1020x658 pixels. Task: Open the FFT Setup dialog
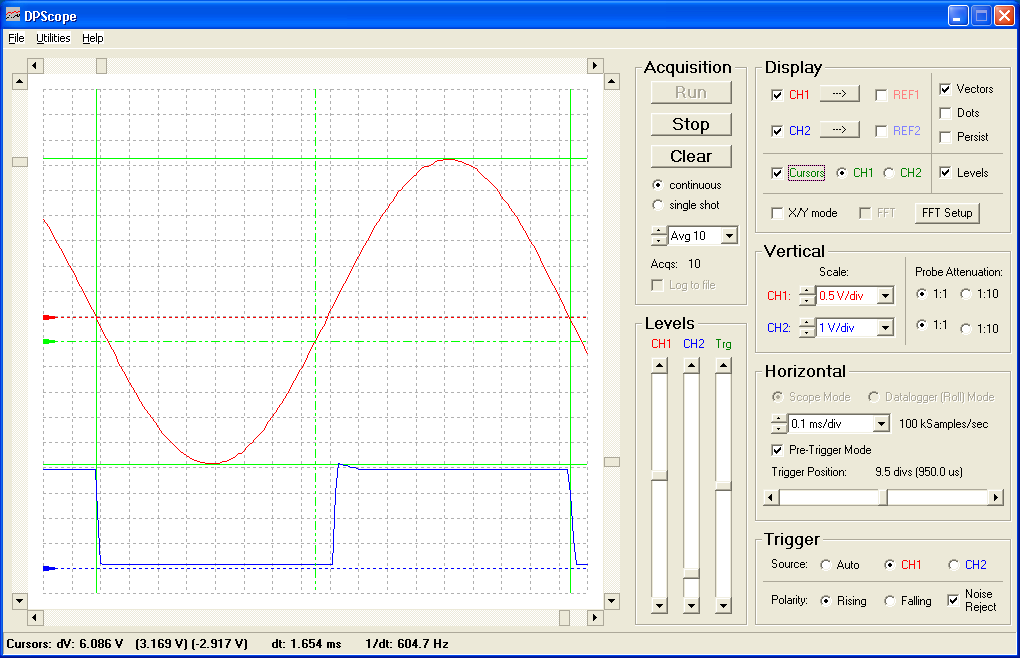click(x=945, y=212)
